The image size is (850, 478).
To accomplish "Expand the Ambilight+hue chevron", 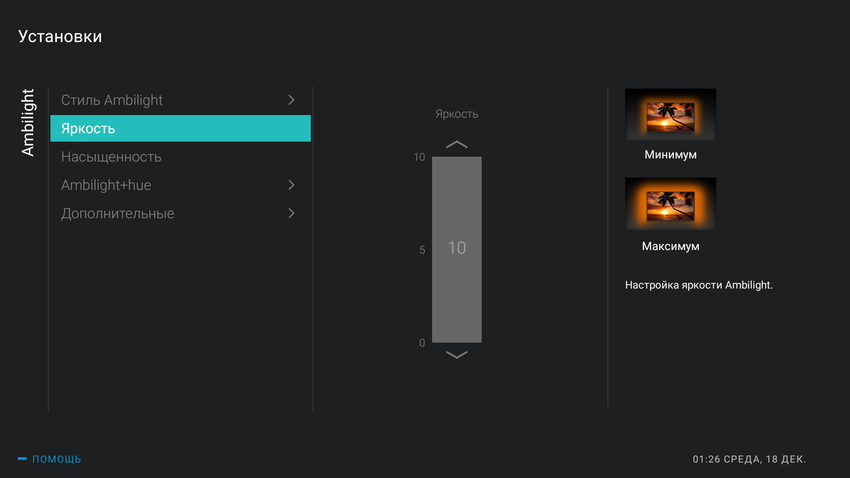I will point(291,185).
